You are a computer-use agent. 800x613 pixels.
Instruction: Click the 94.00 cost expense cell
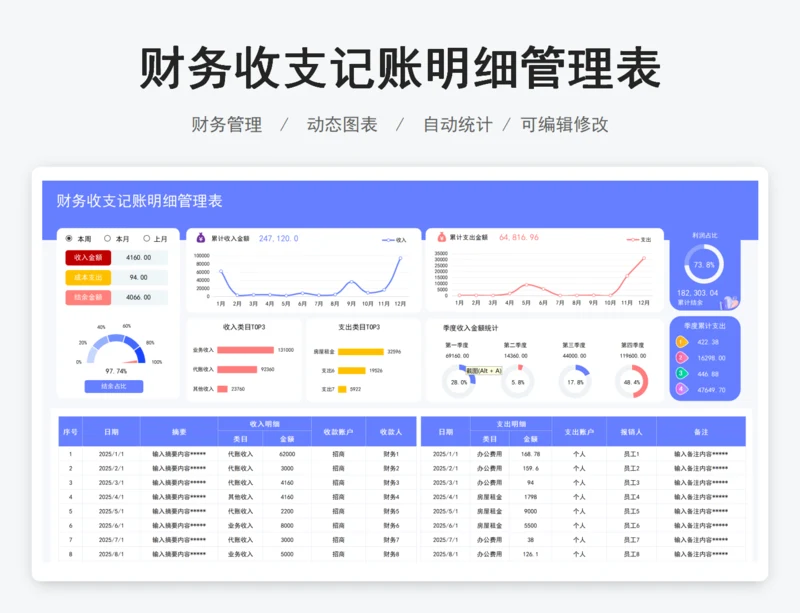(139, 278)
